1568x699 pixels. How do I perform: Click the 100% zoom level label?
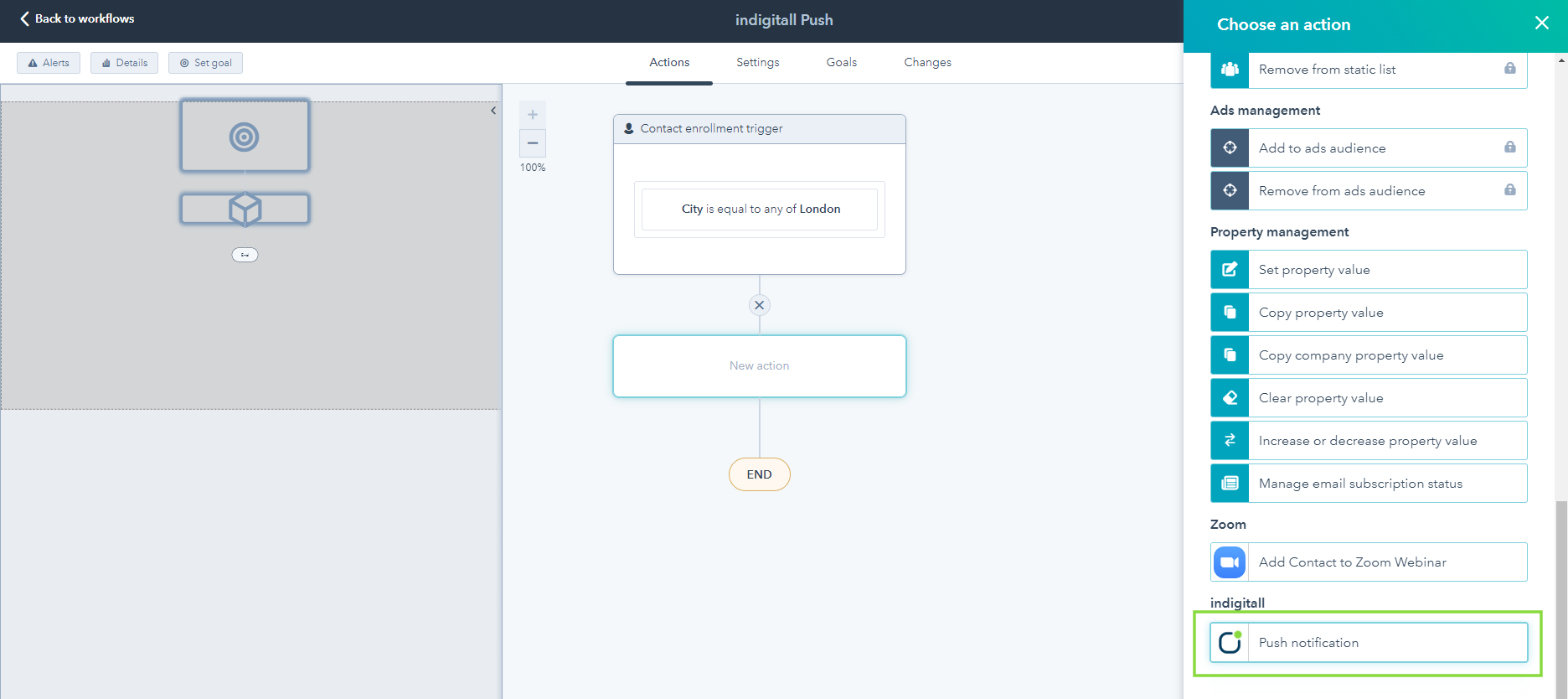coord(533,168)
